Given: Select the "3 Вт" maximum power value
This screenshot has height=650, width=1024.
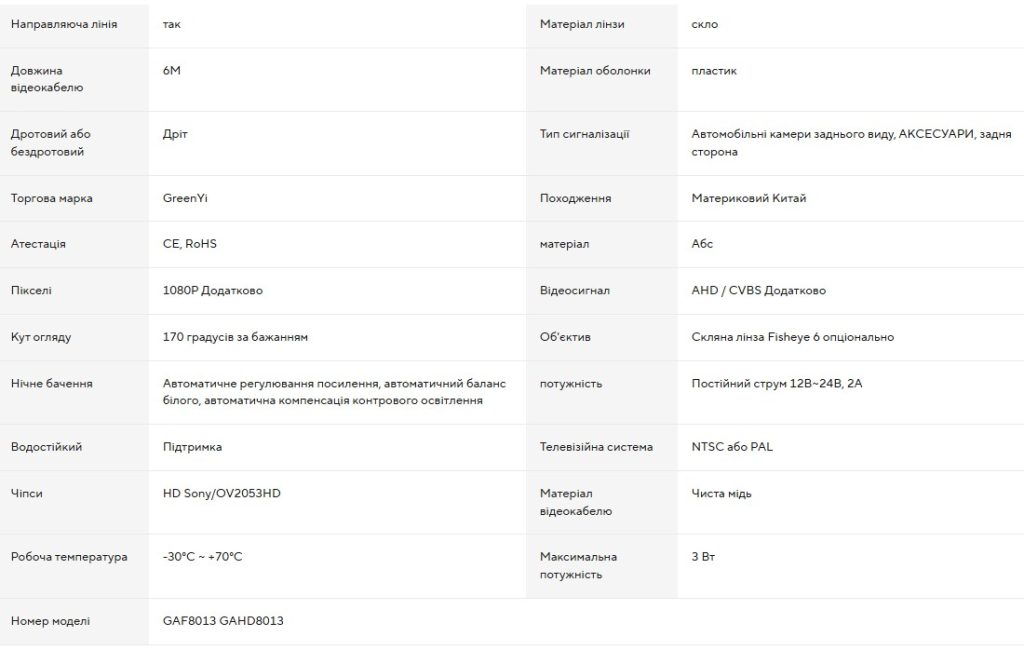Looking at the screenshot, I should pyautogui.click(x=703, y=556).
